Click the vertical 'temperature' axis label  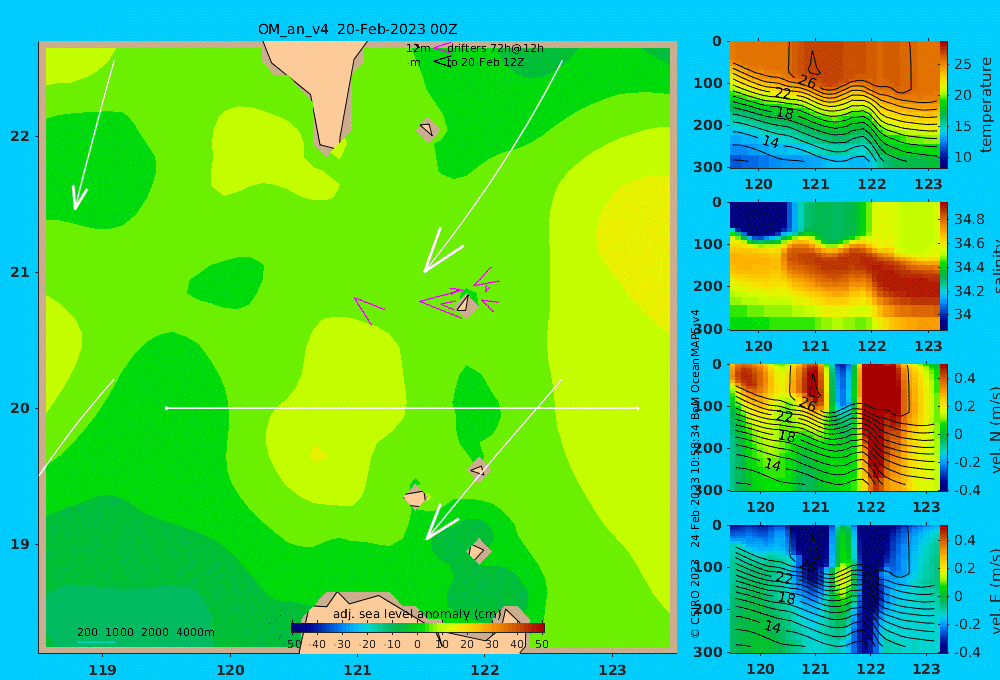click(986, 105)
